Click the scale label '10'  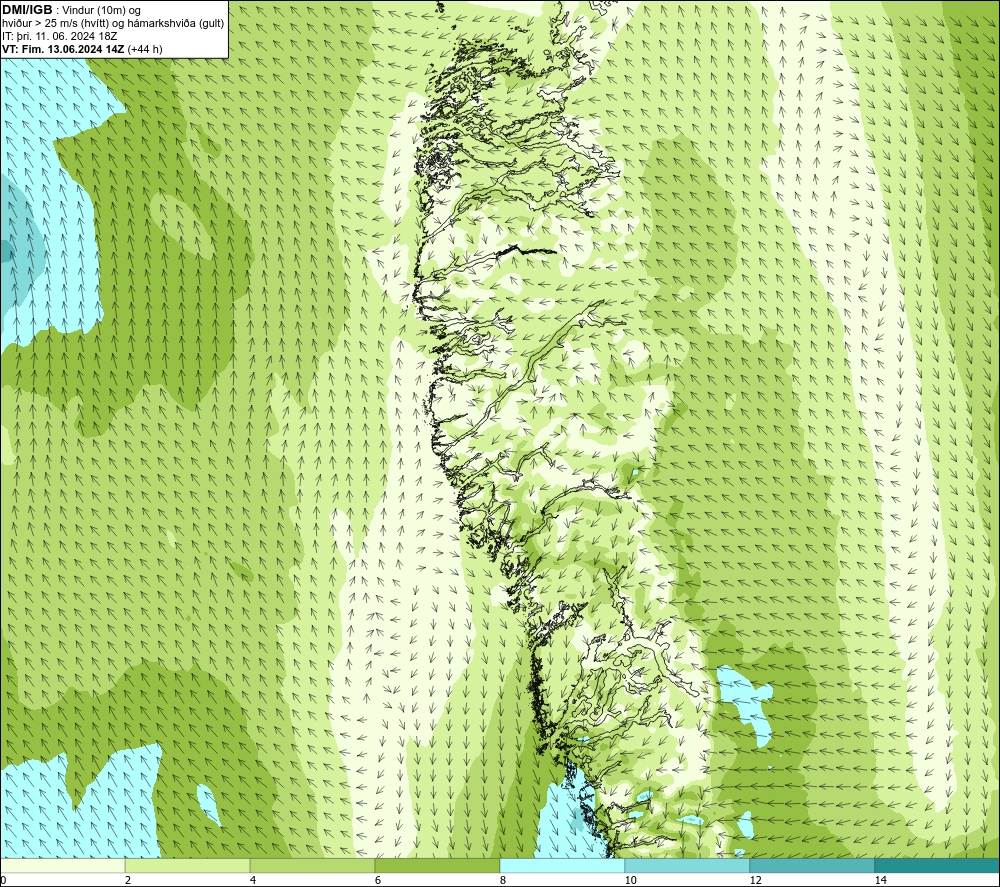630,881
